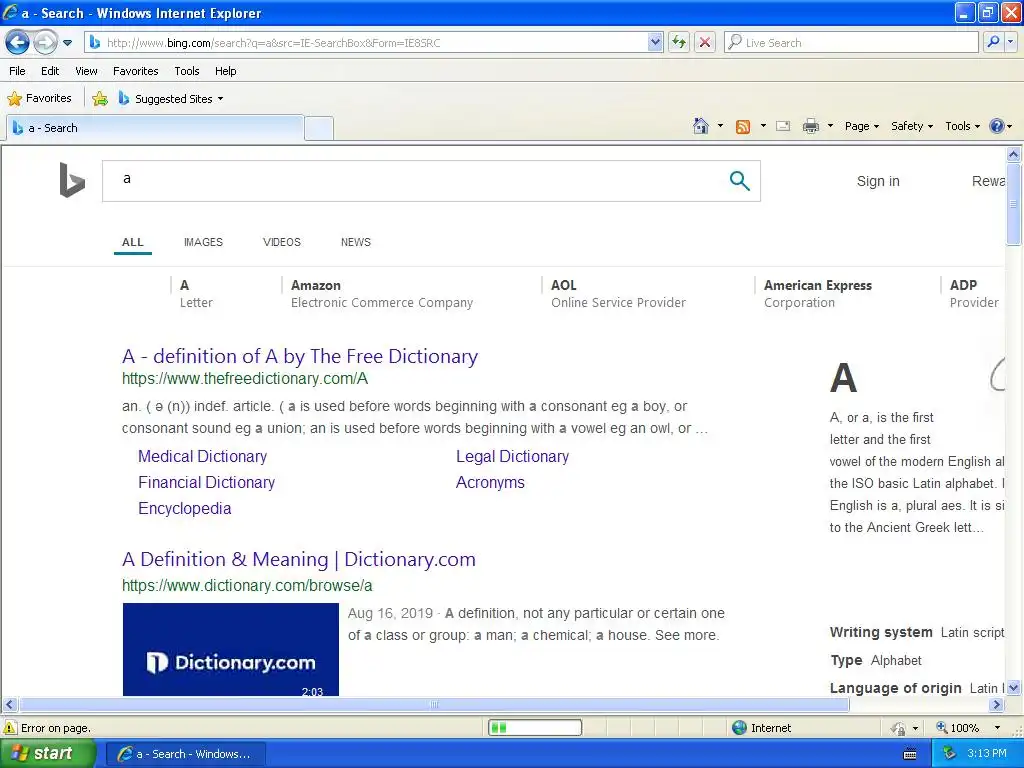Click the Refresh page icon
The width and height of the screenshot is (1024, 768).
tap(679, 42)
